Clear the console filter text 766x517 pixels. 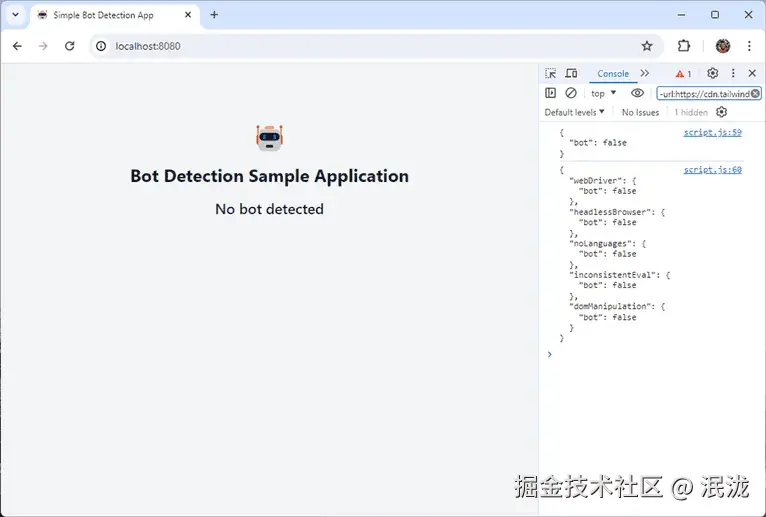[755, 93]
